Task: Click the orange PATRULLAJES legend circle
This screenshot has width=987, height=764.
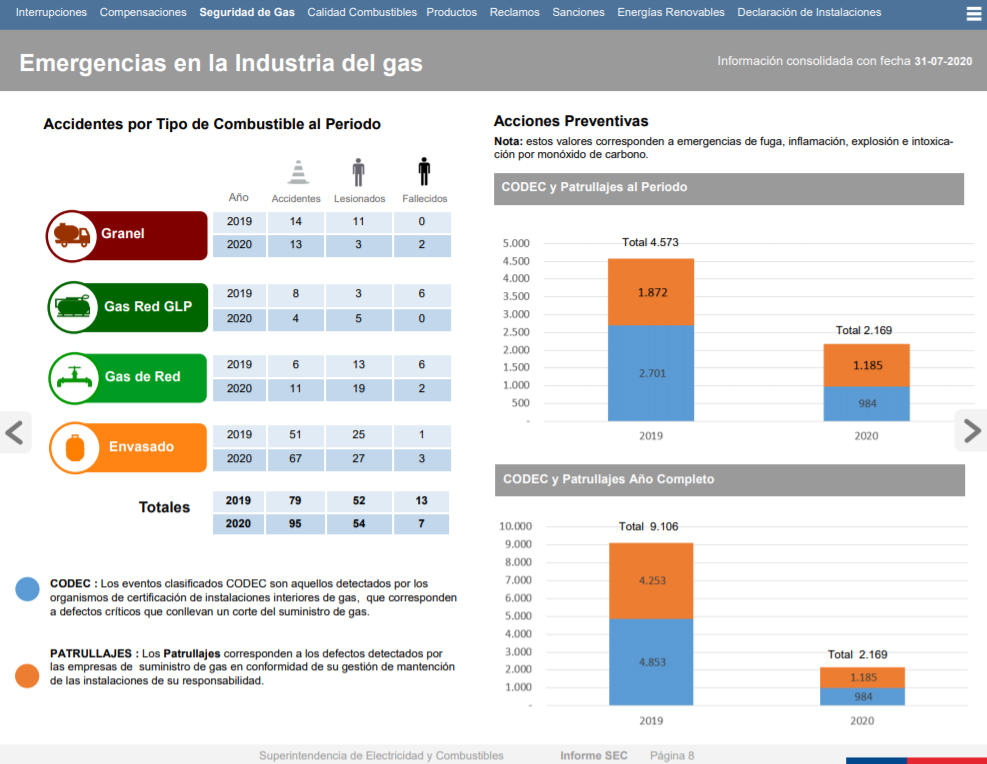Action: point(27,675)
